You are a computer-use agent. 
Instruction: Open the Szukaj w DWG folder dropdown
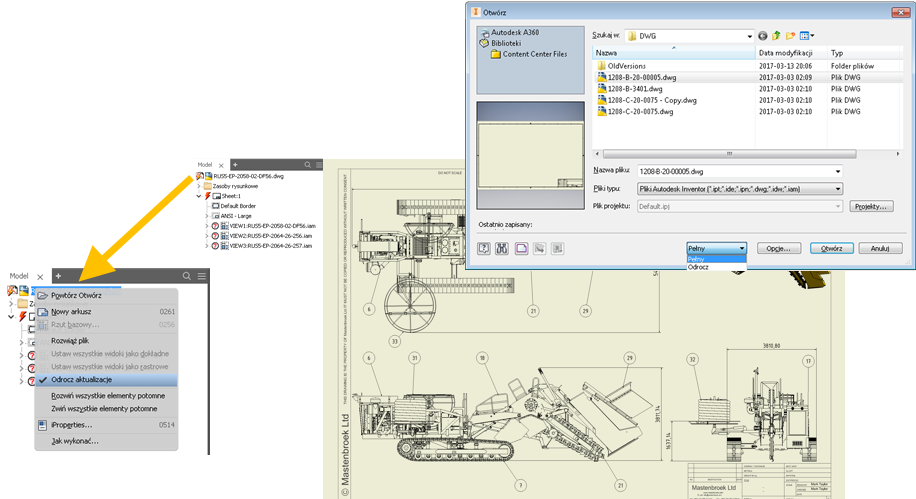click(x=750, y=36)
